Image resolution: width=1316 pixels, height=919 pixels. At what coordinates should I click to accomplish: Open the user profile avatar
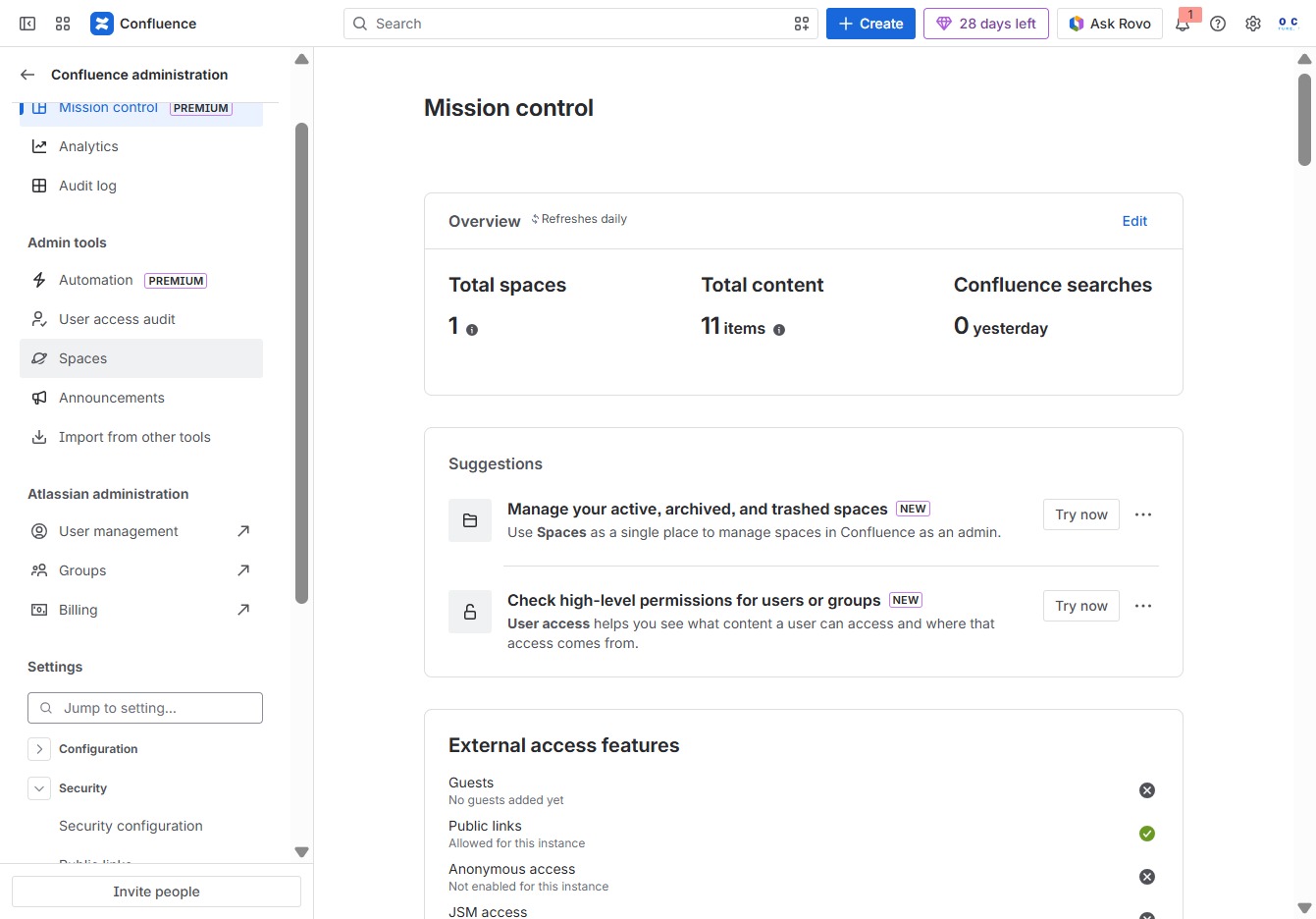tap(1289, 24)
